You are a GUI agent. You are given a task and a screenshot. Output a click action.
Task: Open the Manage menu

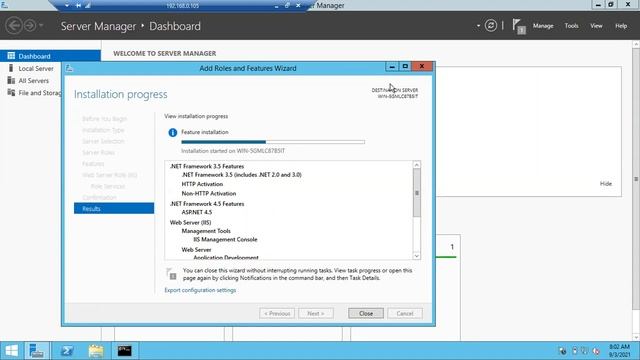pos(543,26)
